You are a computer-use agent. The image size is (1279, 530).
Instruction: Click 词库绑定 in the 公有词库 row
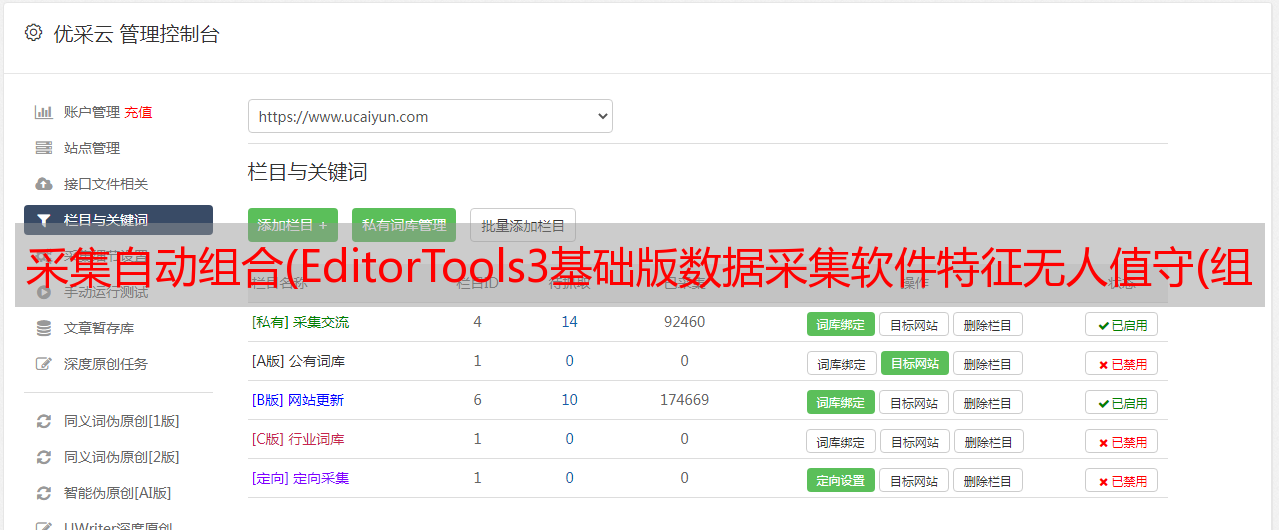[x=841, y=363]
